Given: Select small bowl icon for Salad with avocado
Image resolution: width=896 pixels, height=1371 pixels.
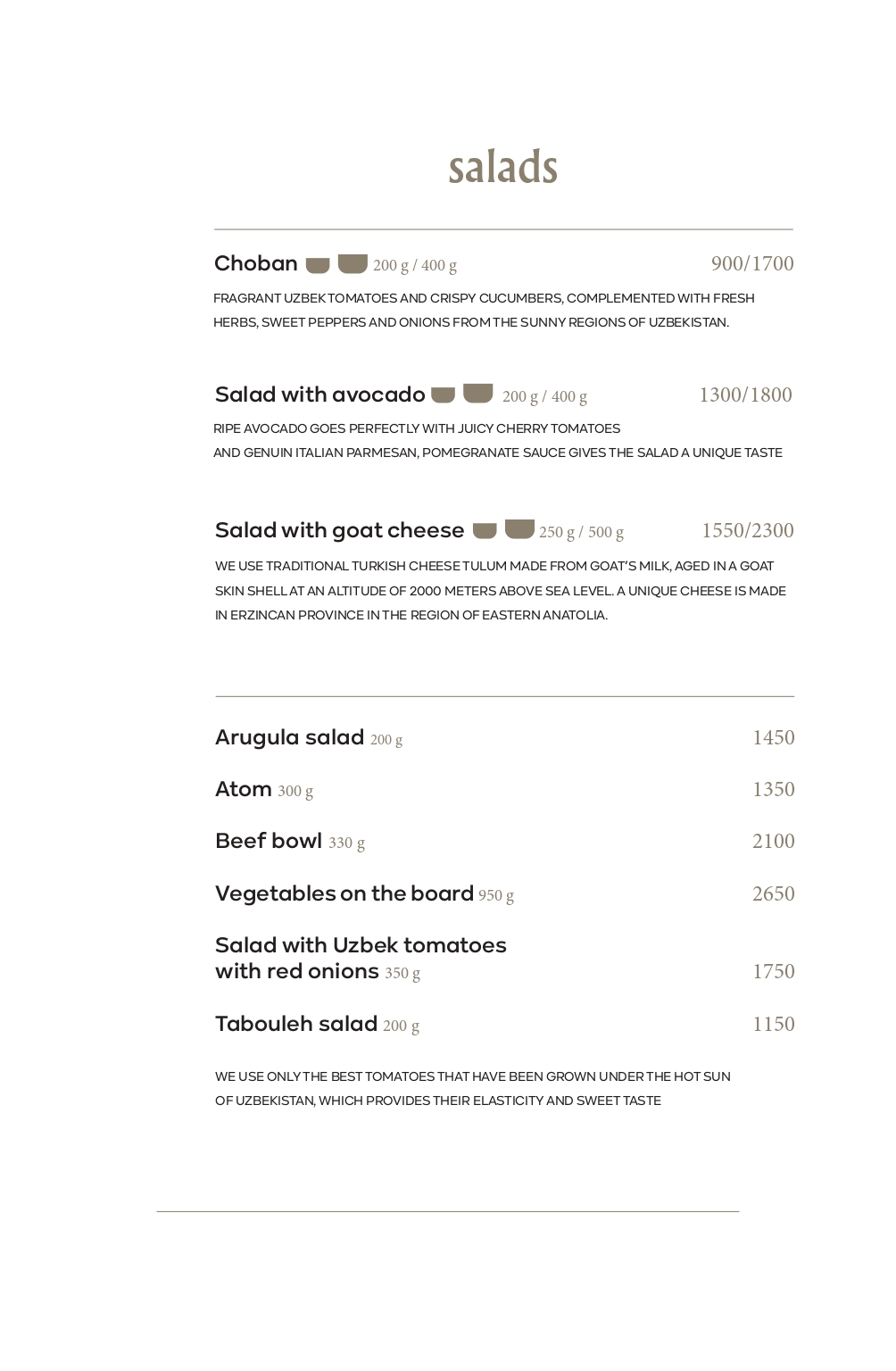Looking at the screenshot, I should point(443,395).
